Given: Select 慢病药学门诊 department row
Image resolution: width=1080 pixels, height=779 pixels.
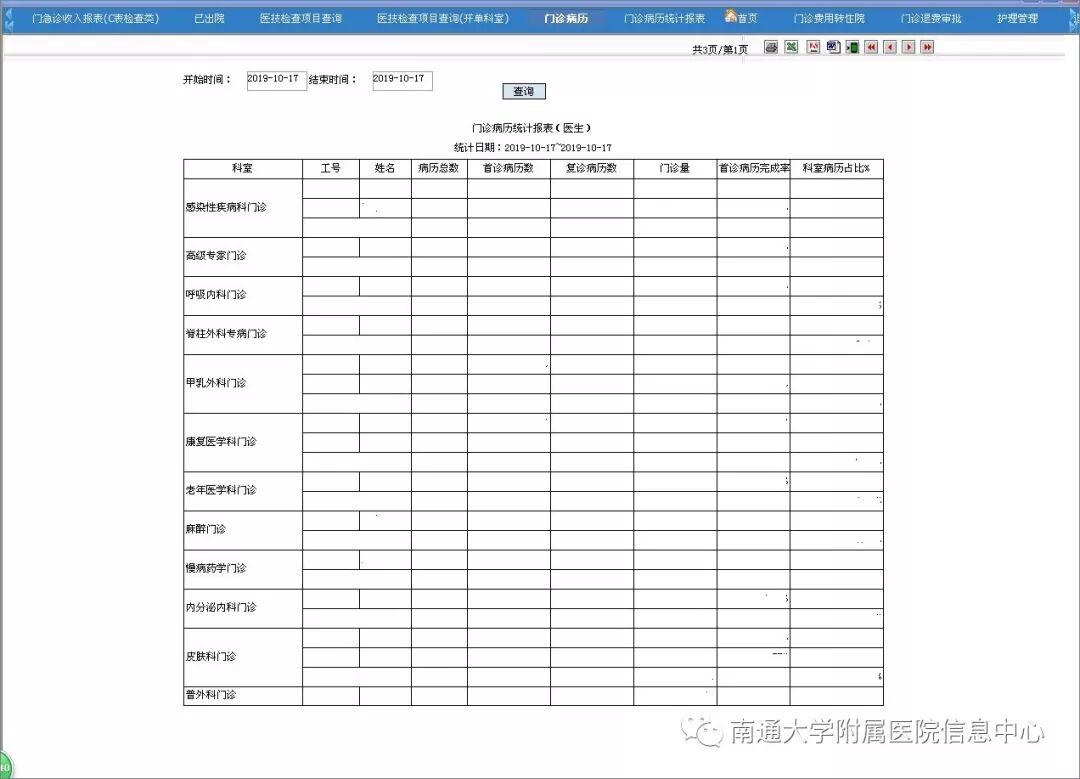Looking at the screenshot, I should pos(242,570).
